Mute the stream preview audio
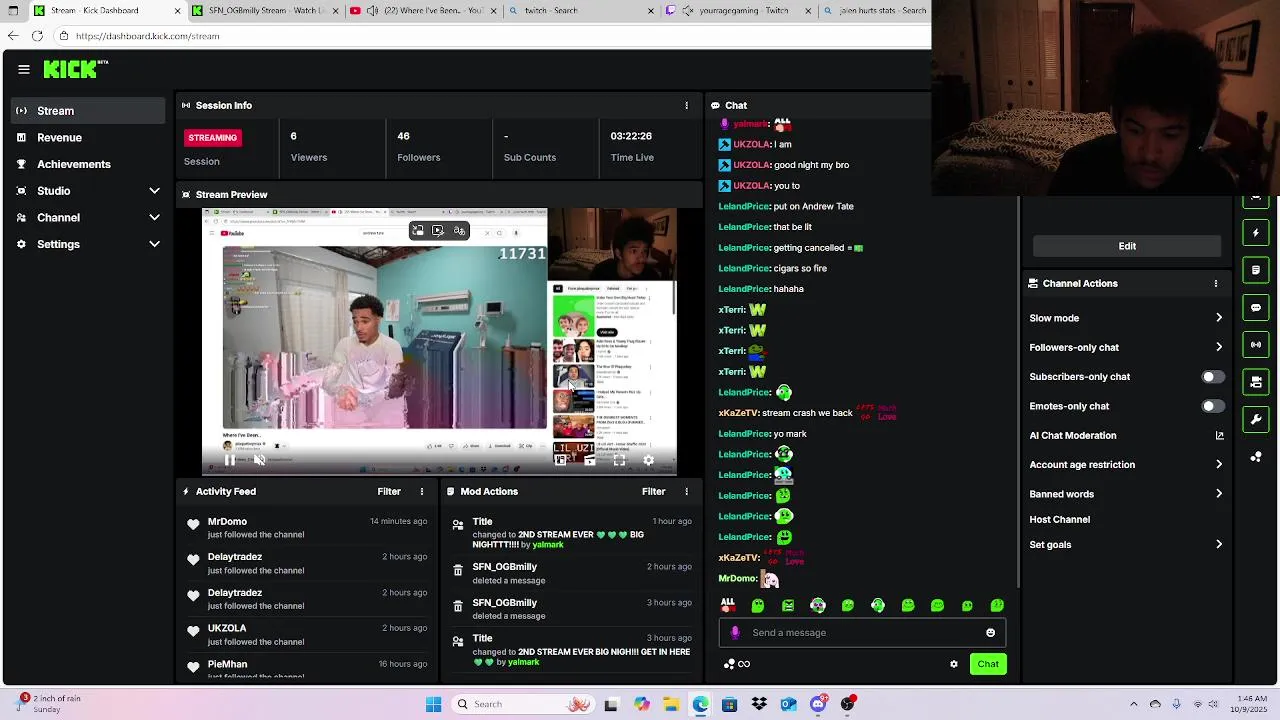 pos(259,460)
